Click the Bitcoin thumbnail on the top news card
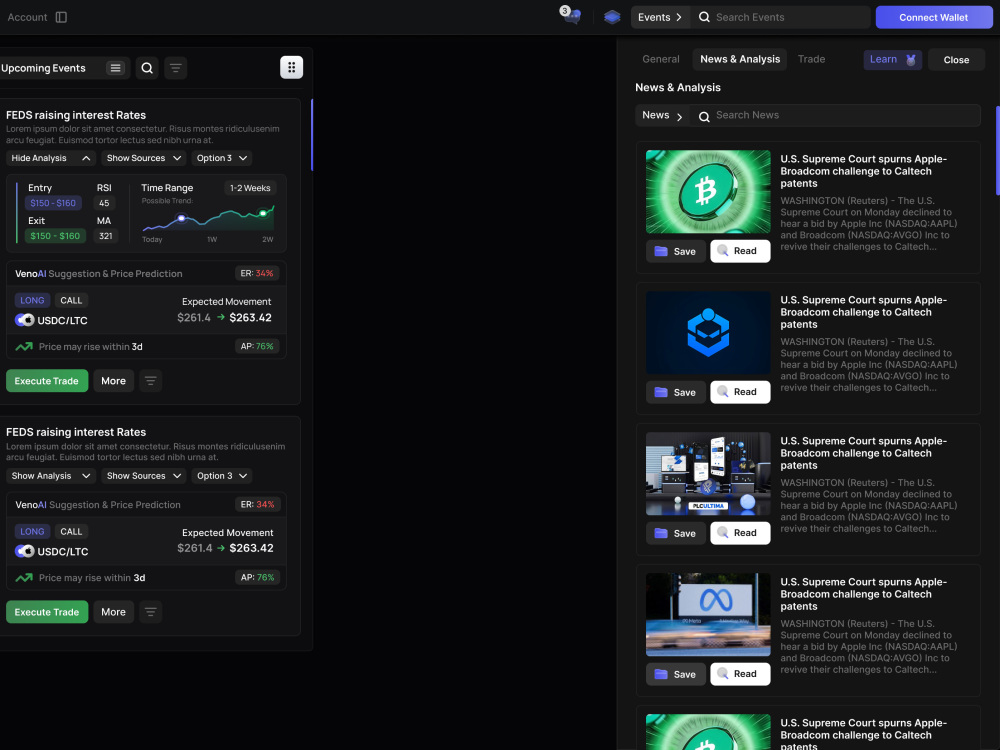The image size is (1000, 750). 708,191
